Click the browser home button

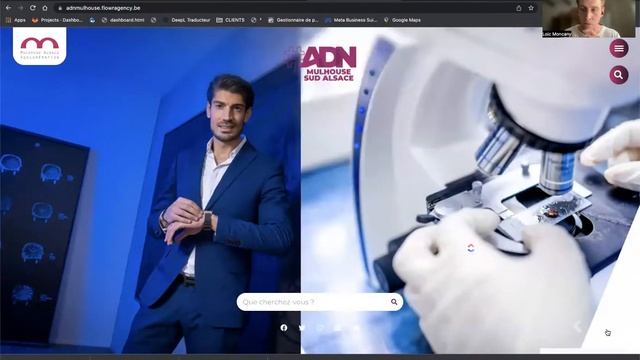[45, 8]
